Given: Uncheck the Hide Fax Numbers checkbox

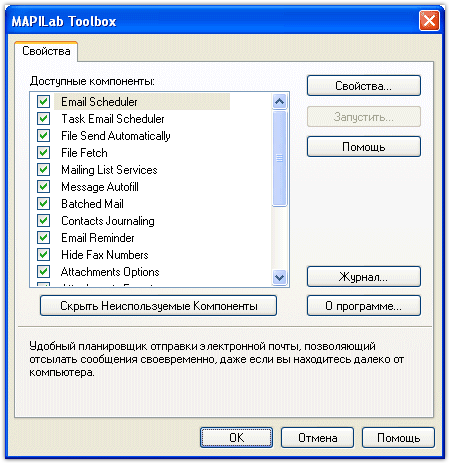Looking at the screenshot, I should [x=43, y=254].
